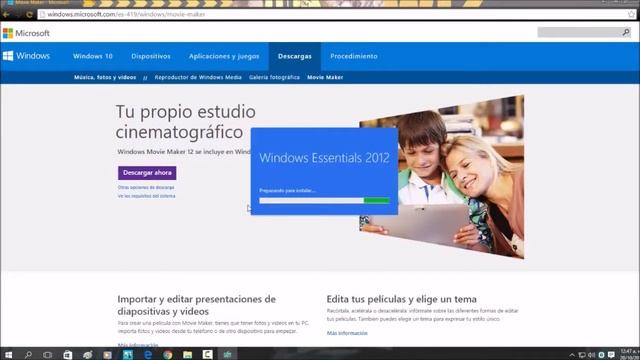The image size is (640, 360).
Task: Click the family photo banner image
Action: [x=441, y=177]
